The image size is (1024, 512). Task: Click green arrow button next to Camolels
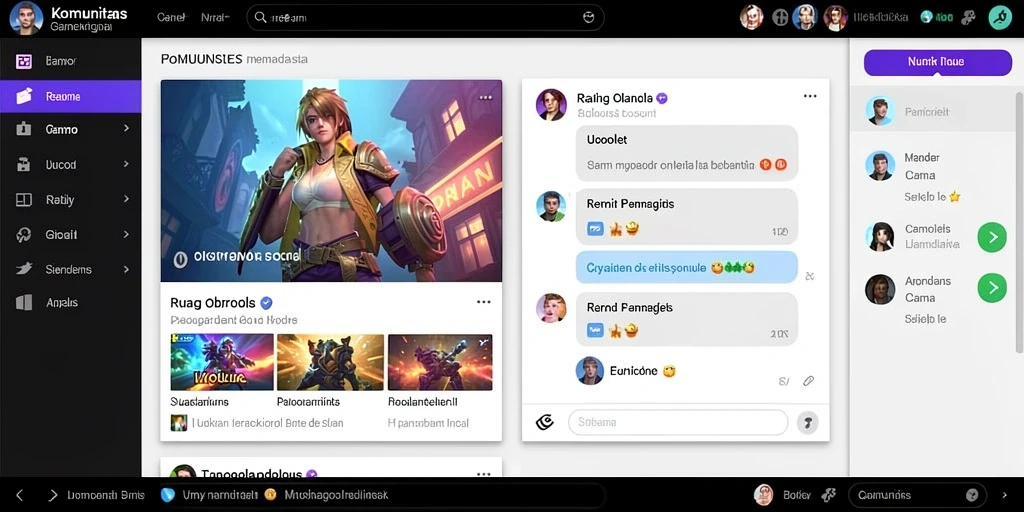992,237
